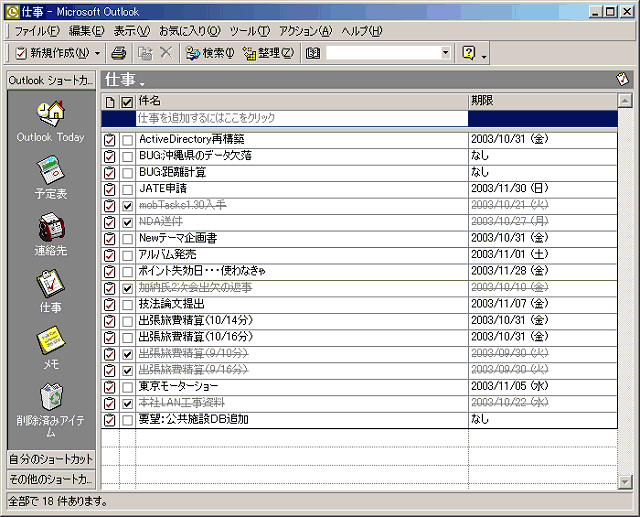The height and width of the screenshot is (517, 640).
Task: Mark 出張旅費精算(10/14分) as complete
Action: click(x=128, y=322)
